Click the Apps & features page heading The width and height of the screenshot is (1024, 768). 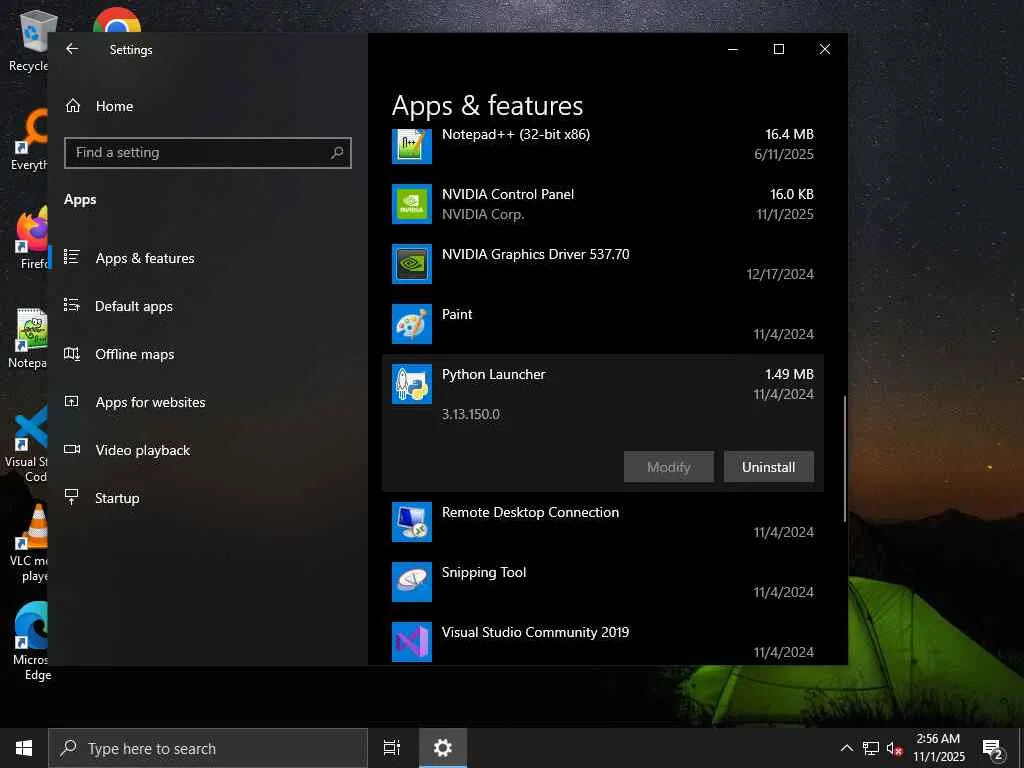click(487, 106)
